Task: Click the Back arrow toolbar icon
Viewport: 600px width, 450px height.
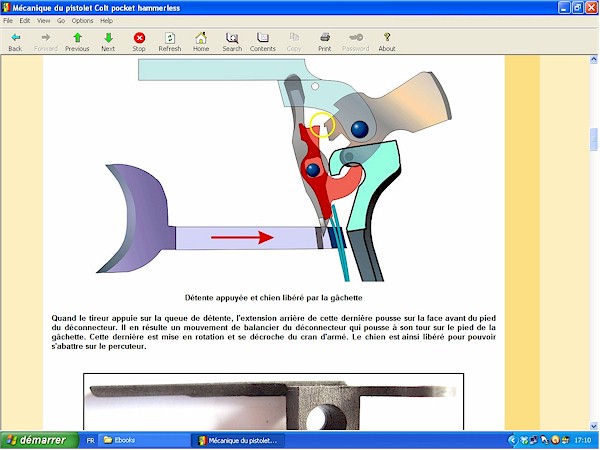Action: [x=14, y=41]
